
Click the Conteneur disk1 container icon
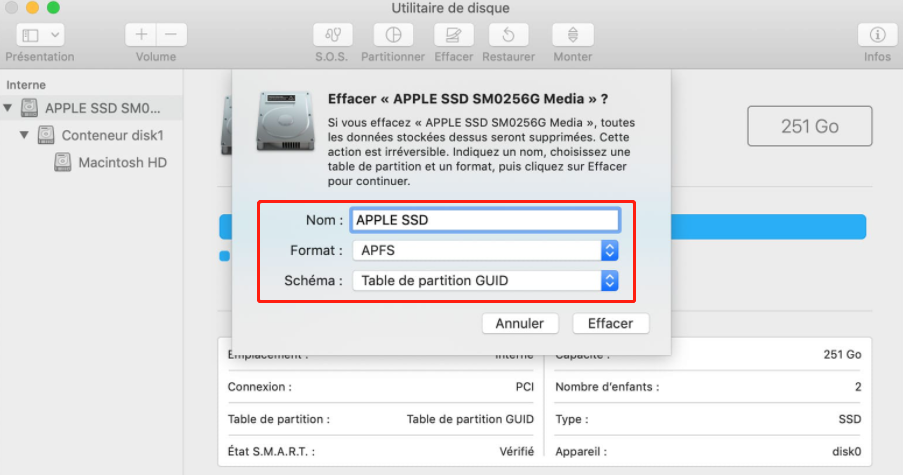(46, 135)
